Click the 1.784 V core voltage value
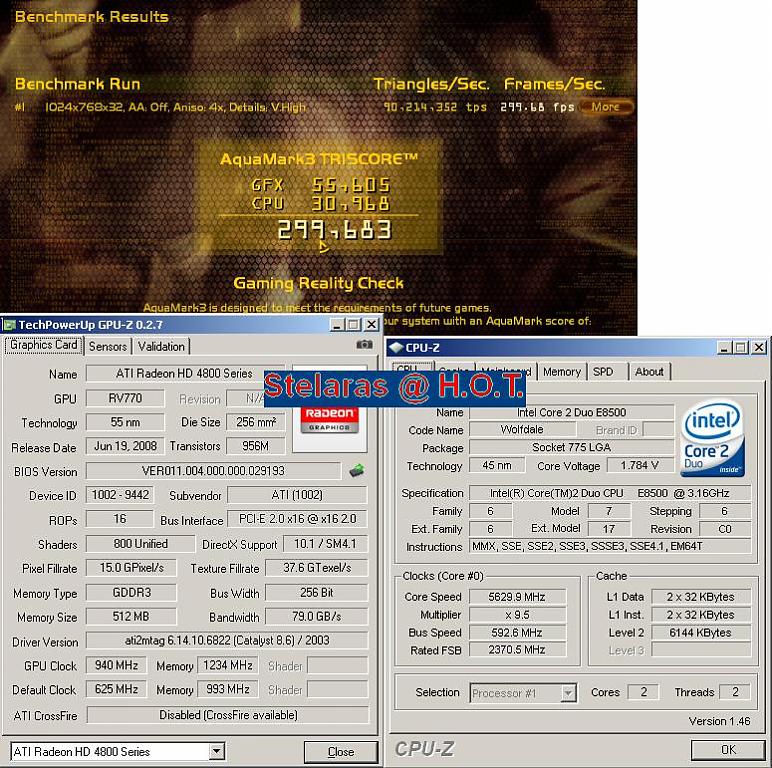 pyautogui.click(x=640, y=465)
